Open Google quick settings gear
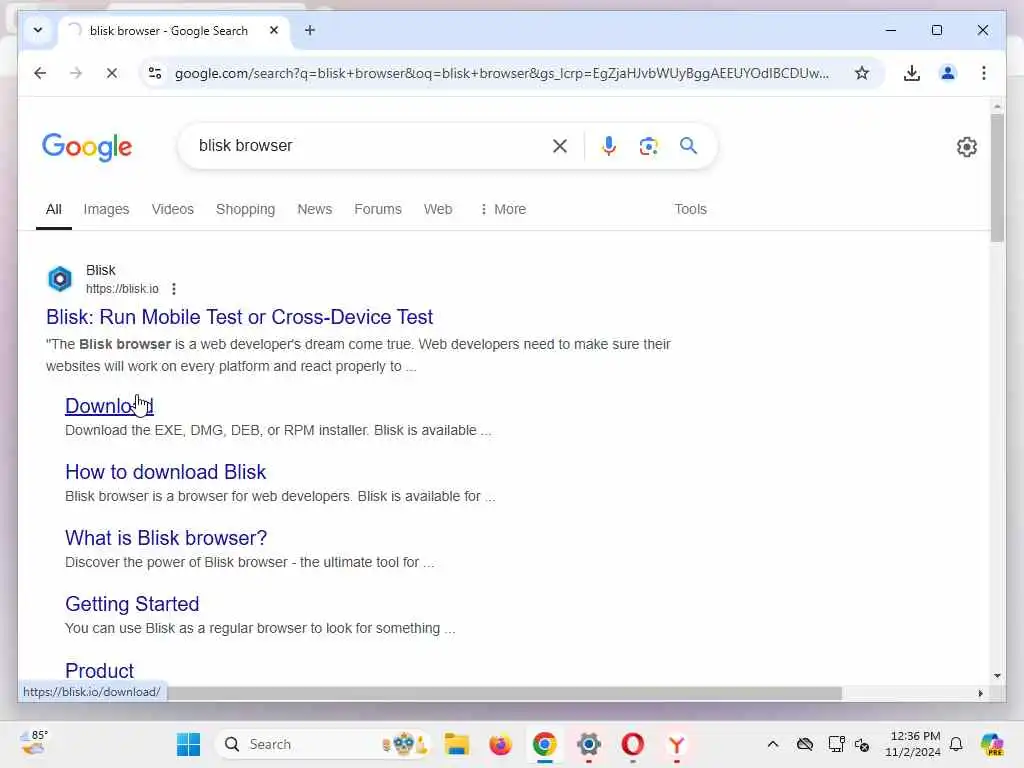The image size is (1024, 768). point(967,147)
